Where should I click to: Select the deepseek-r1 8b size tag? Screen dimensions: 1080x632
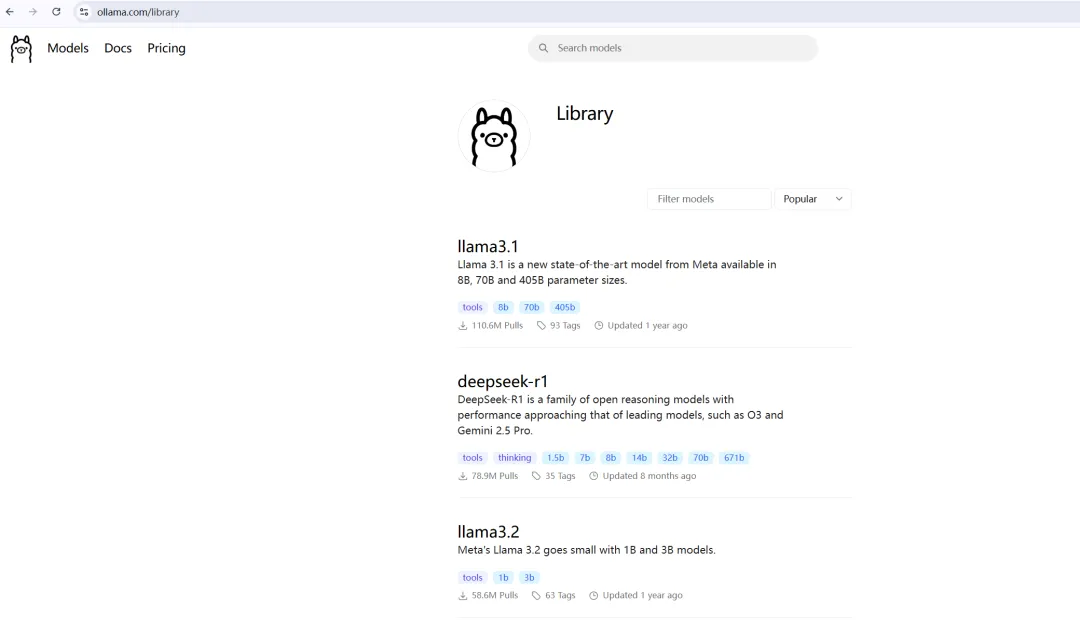click(x=611, y=458)
